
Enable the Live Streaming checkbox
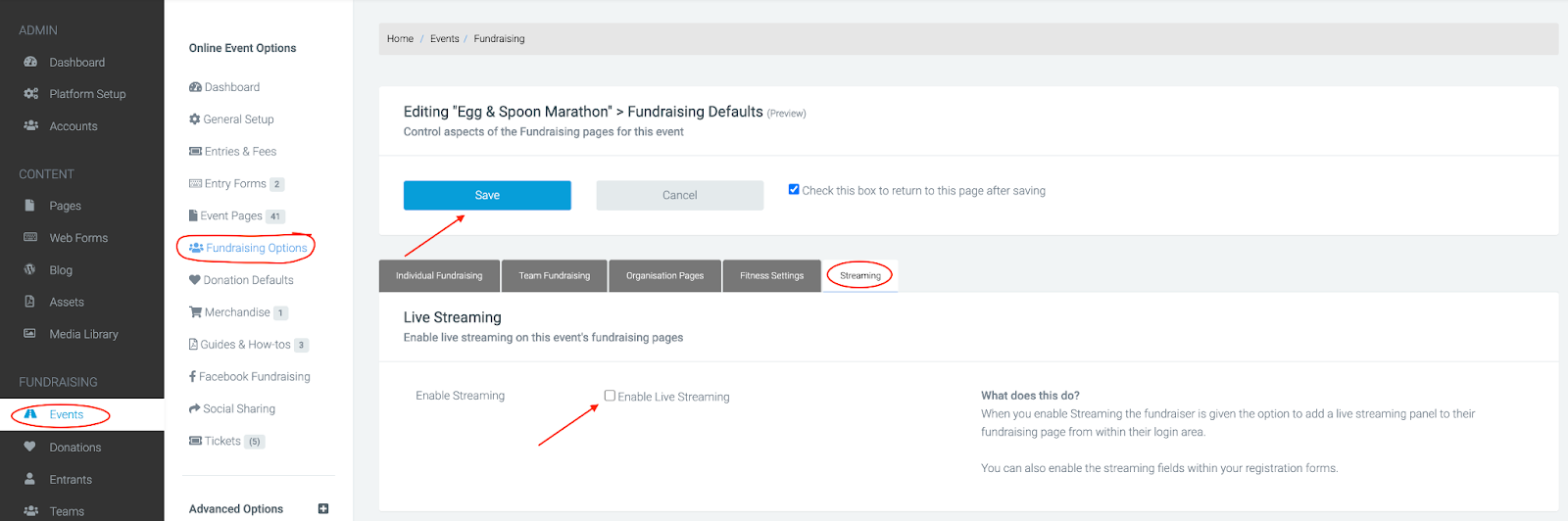coord(610,396)
